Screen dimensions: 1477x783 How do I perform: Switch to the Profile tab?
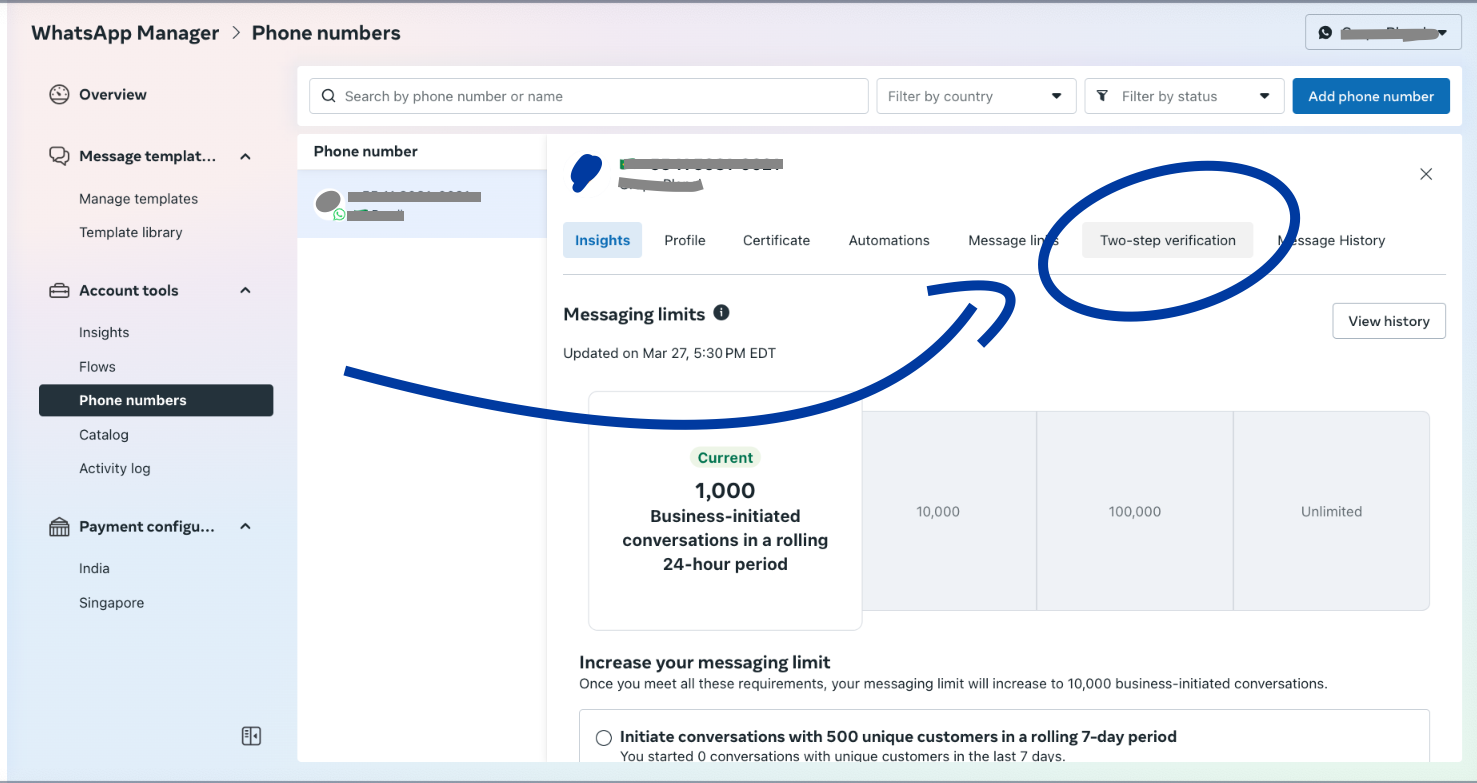coord(685,240)
